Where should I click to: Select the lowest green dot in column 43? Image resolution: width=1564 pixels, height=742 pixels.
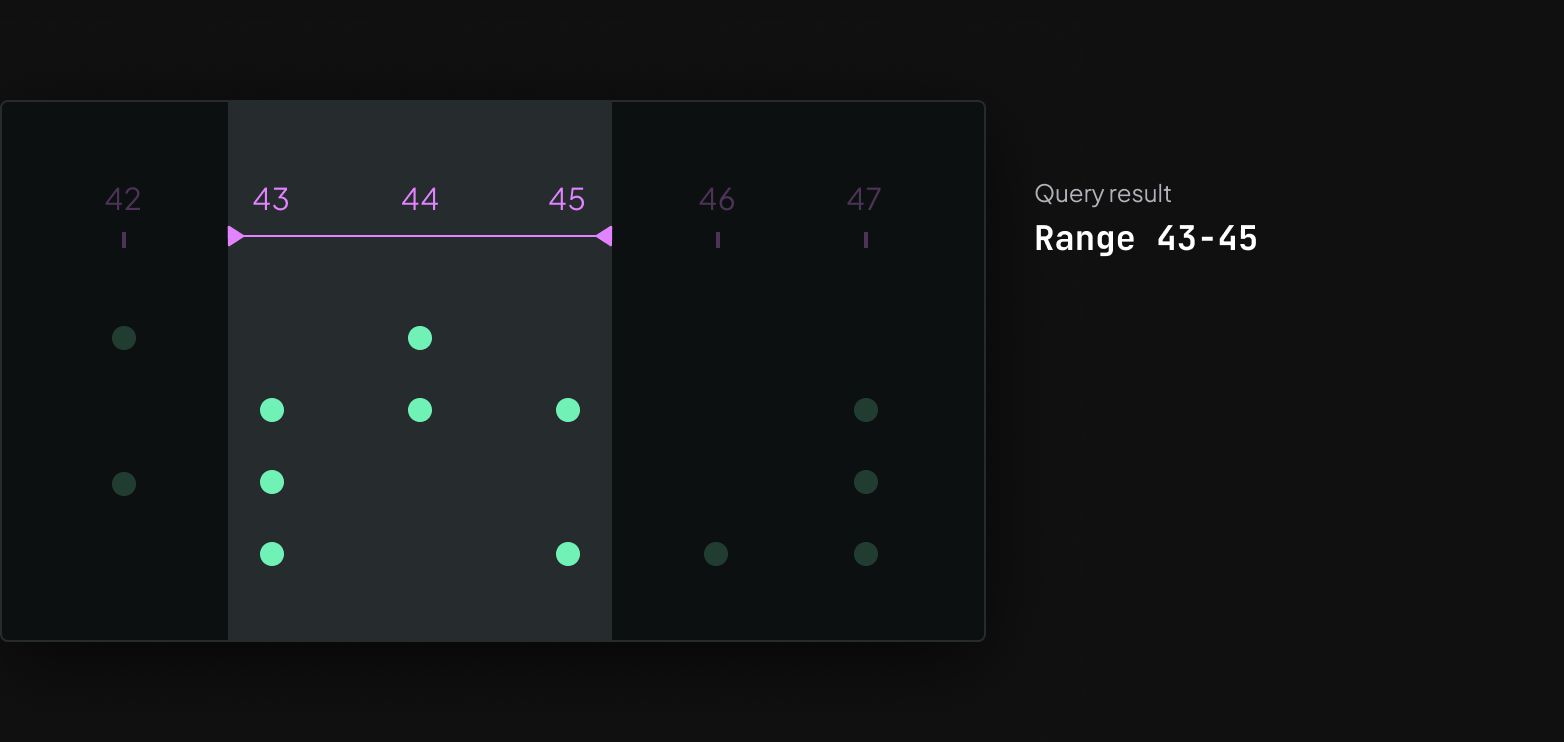click(272, 553)
